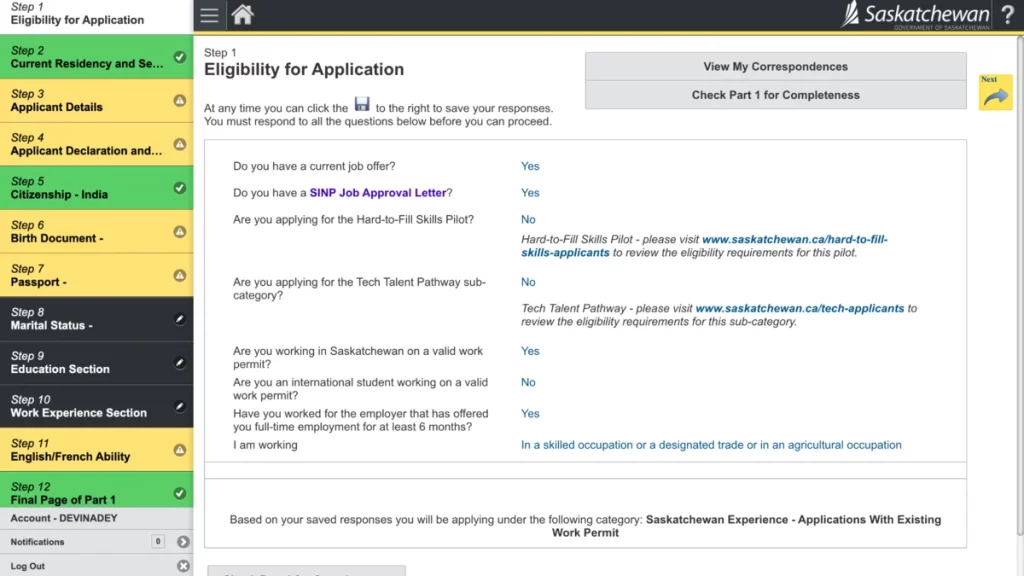Click the checkmark icon on Step 5 Citizenship

(179, 188)
